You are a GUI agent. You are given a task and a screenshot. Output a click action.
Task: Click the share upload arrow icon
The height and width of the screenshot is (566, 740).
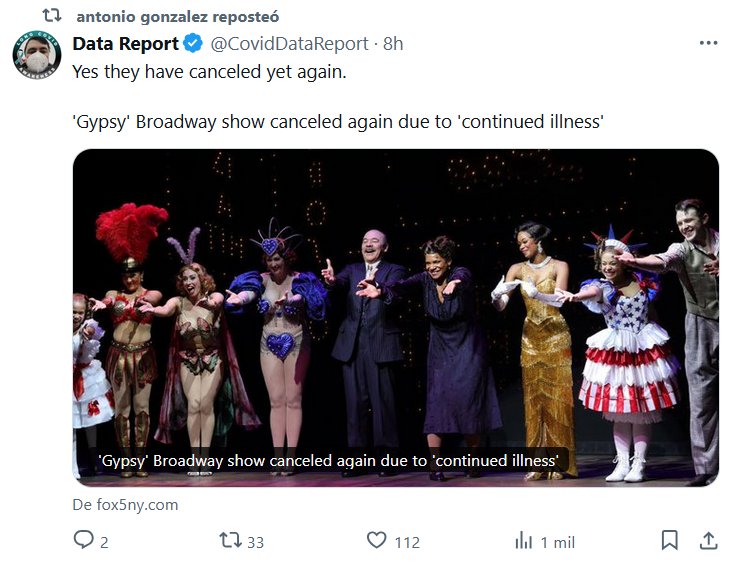point(708,541)
